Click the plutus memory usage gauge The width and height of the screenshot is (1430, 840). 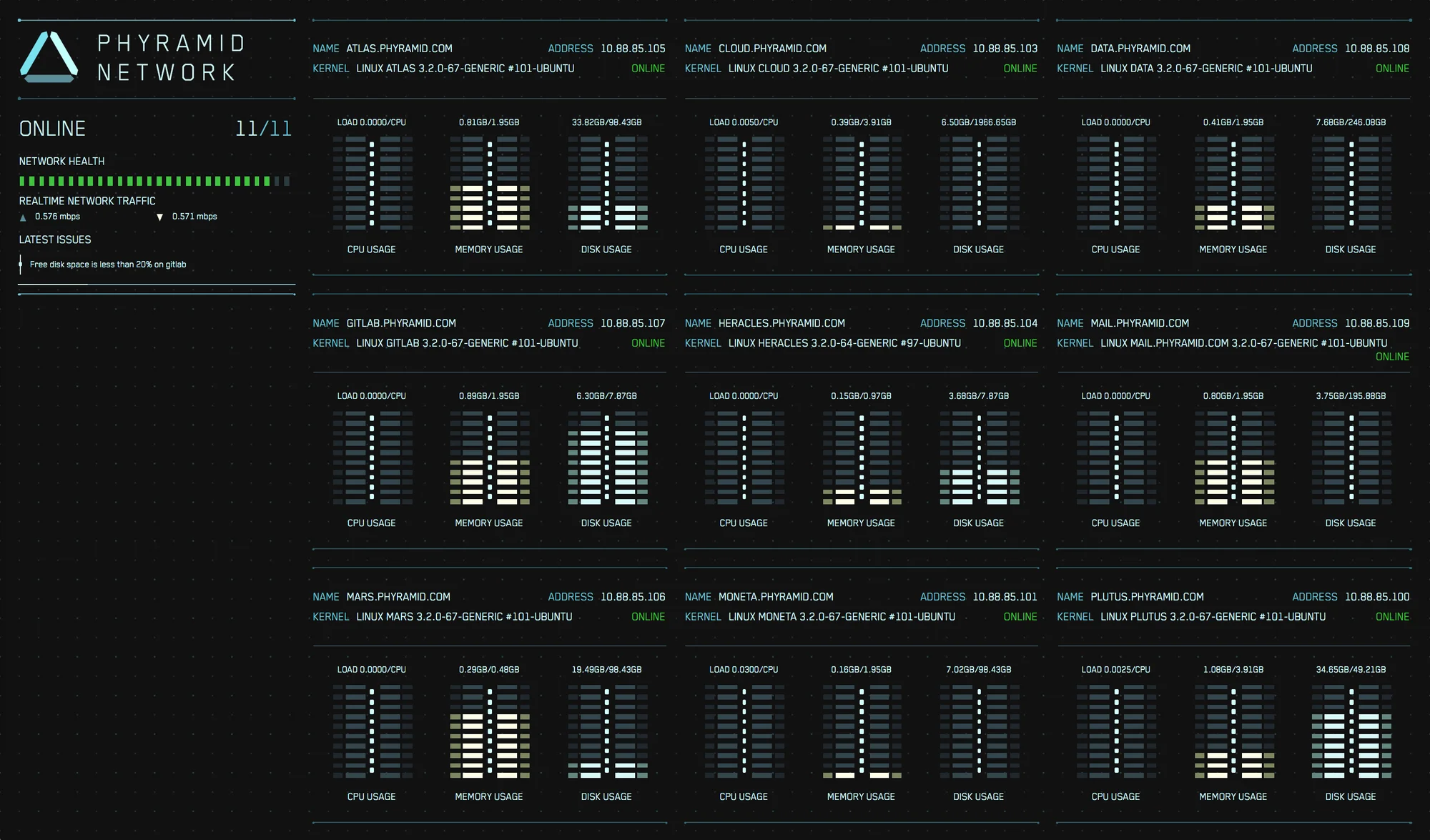(1233, 731)
